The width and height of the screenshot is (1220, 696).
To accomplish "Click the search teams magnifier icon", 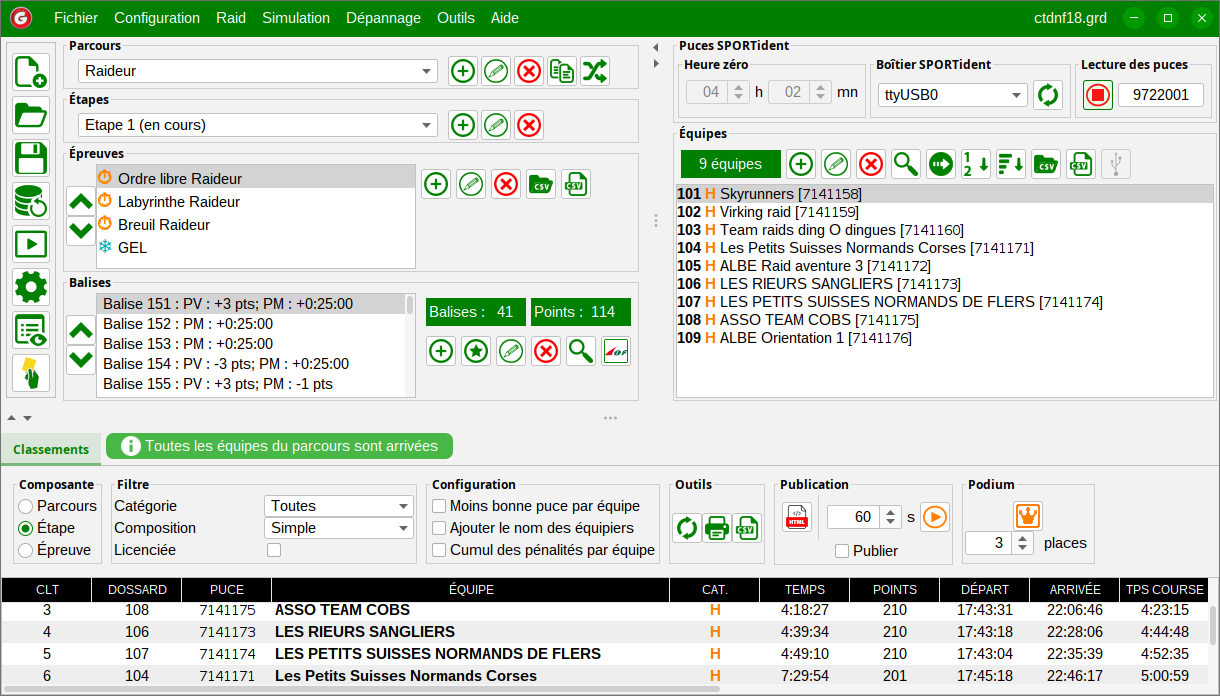I will point(906,164).
